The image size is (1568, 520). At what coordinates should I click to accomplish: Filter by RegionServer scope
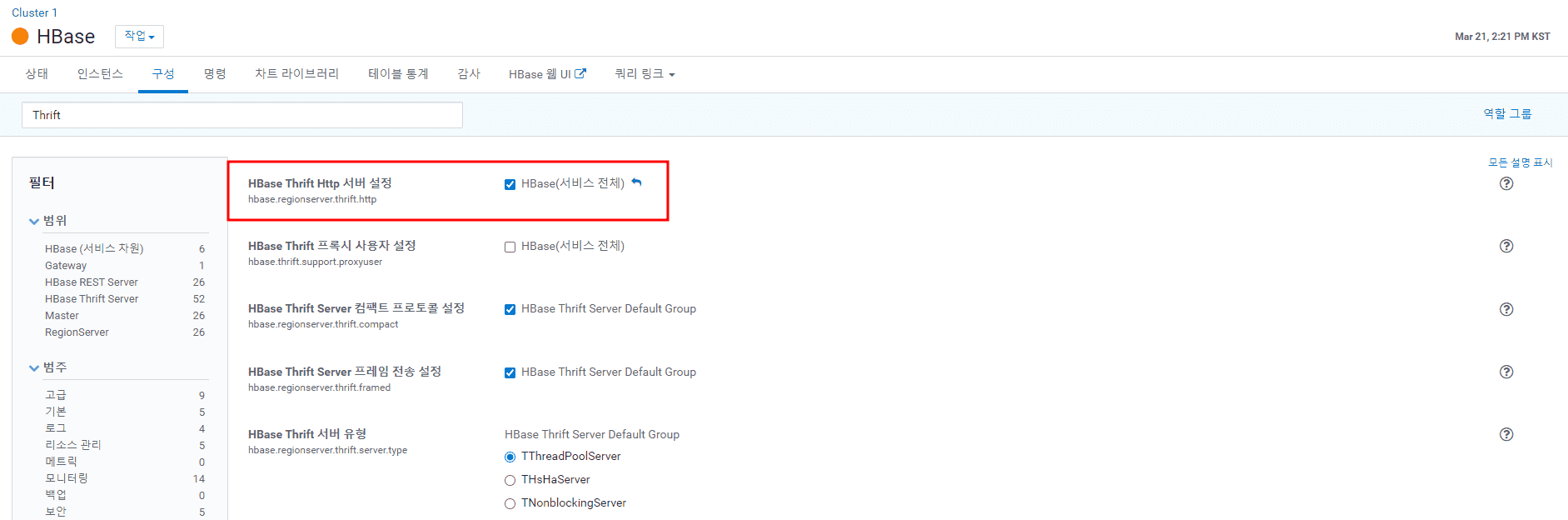tap(77, 332)
